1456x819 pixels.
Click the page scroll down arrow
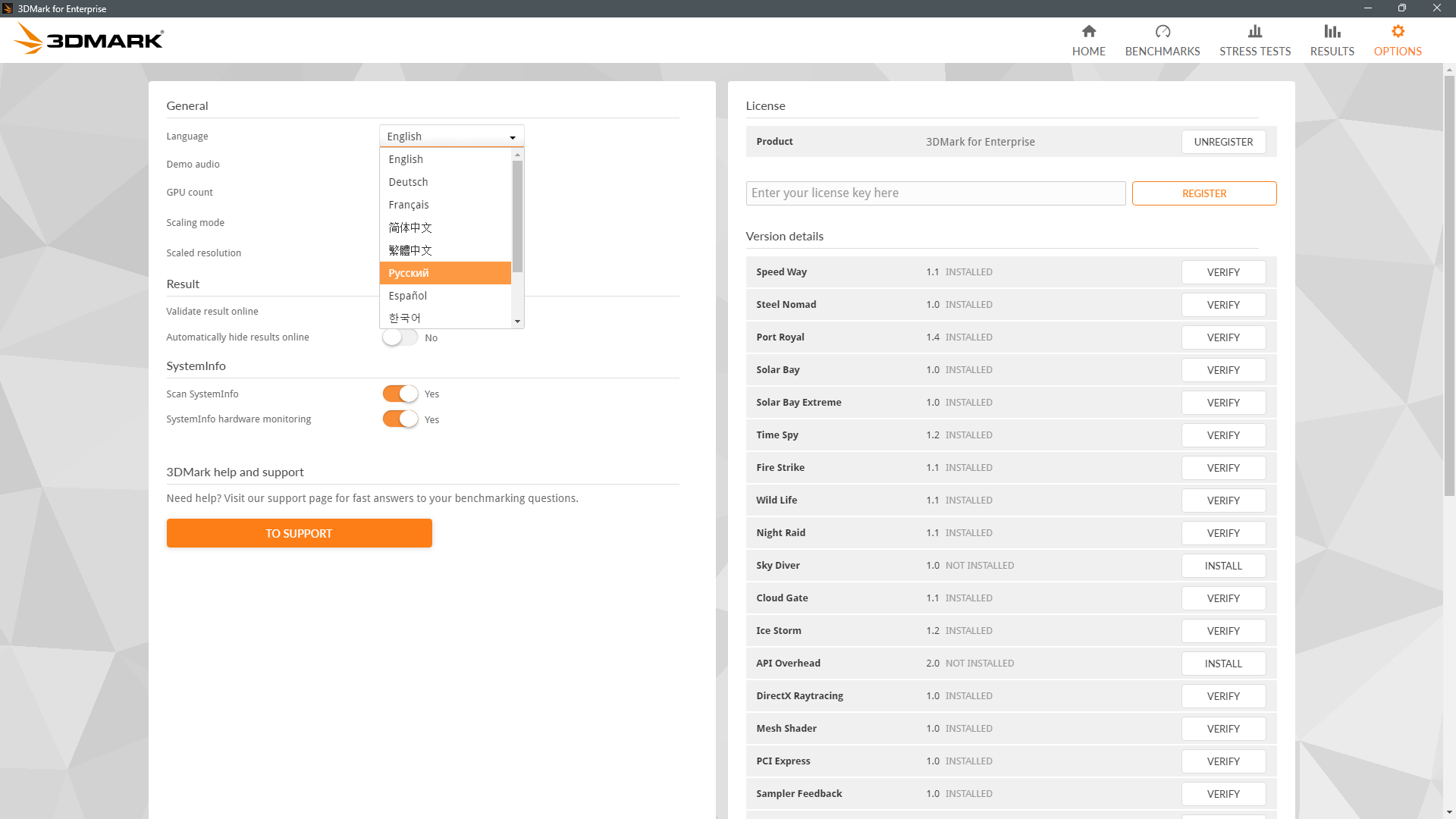click(1449, 813)
